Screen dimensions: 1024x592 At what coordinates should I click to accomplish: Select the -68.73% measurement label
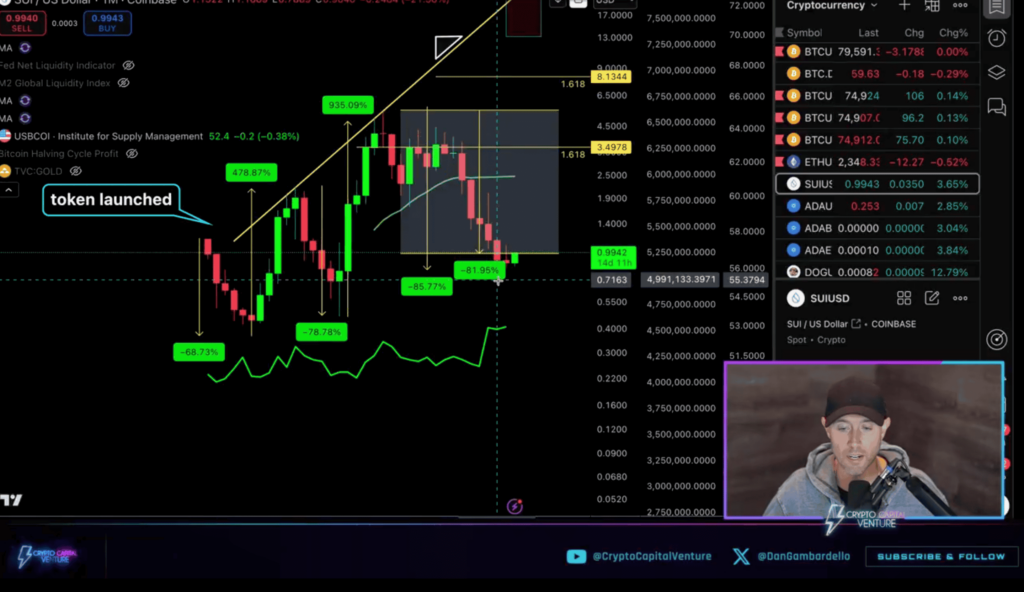pos(199,352)
